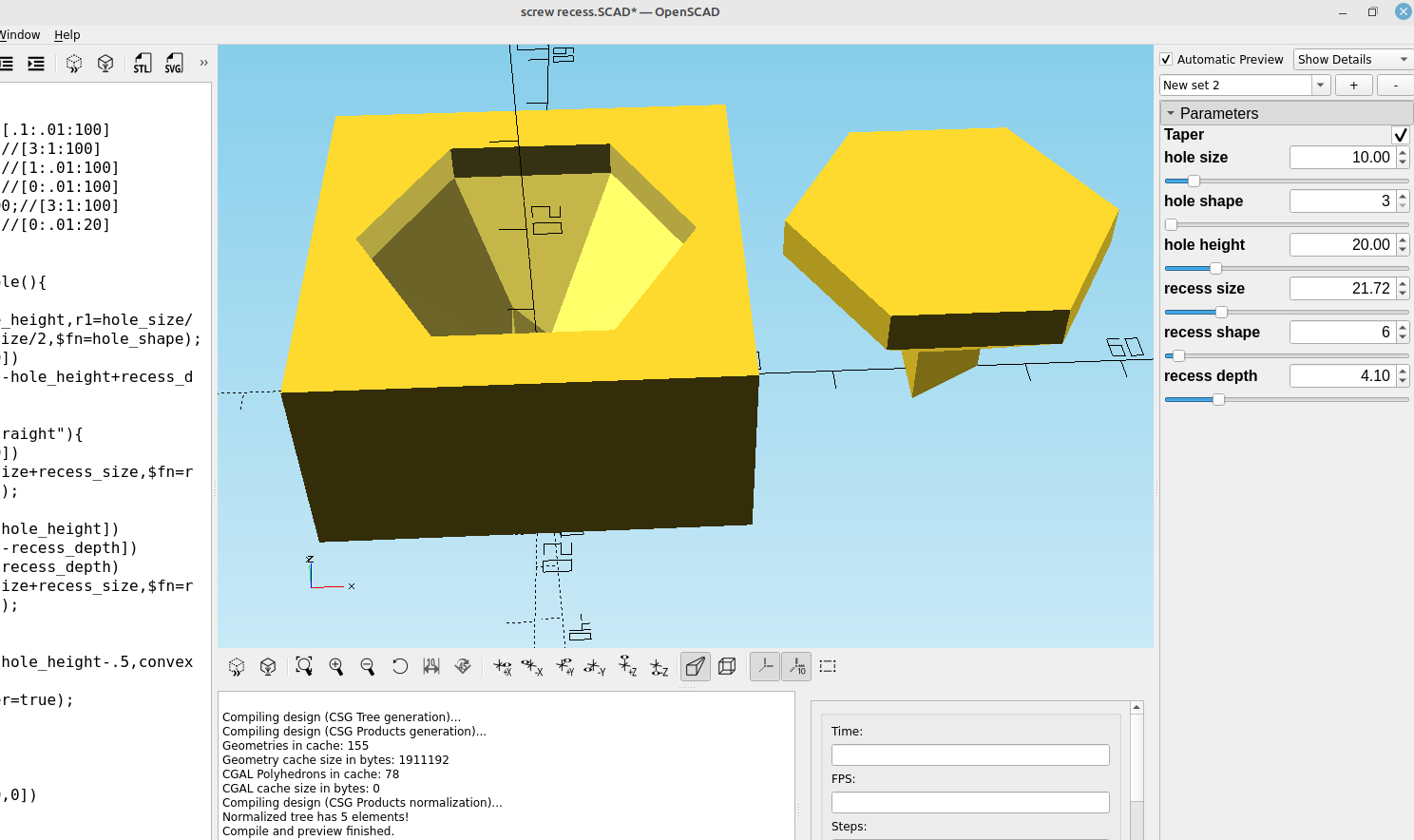
Task: Switch viewport to top view along +Z axis
Action: [x=626, y=666]
